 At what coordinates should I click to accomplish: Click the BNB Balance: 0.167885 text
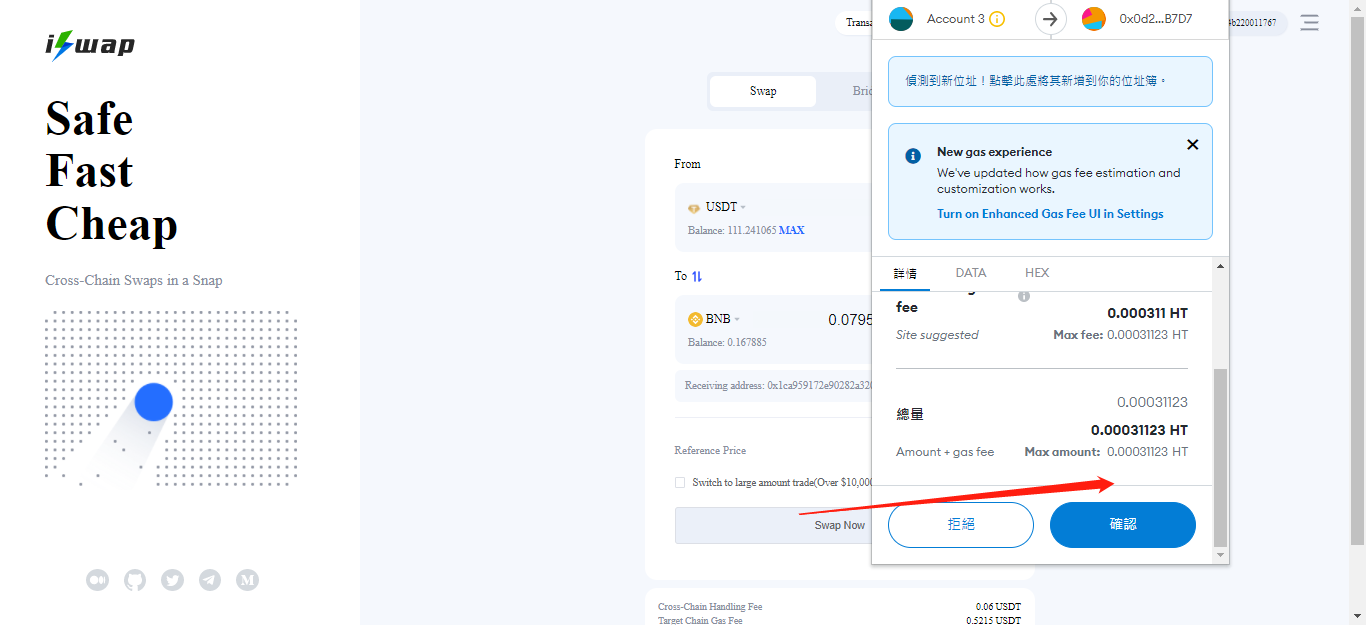727,343
